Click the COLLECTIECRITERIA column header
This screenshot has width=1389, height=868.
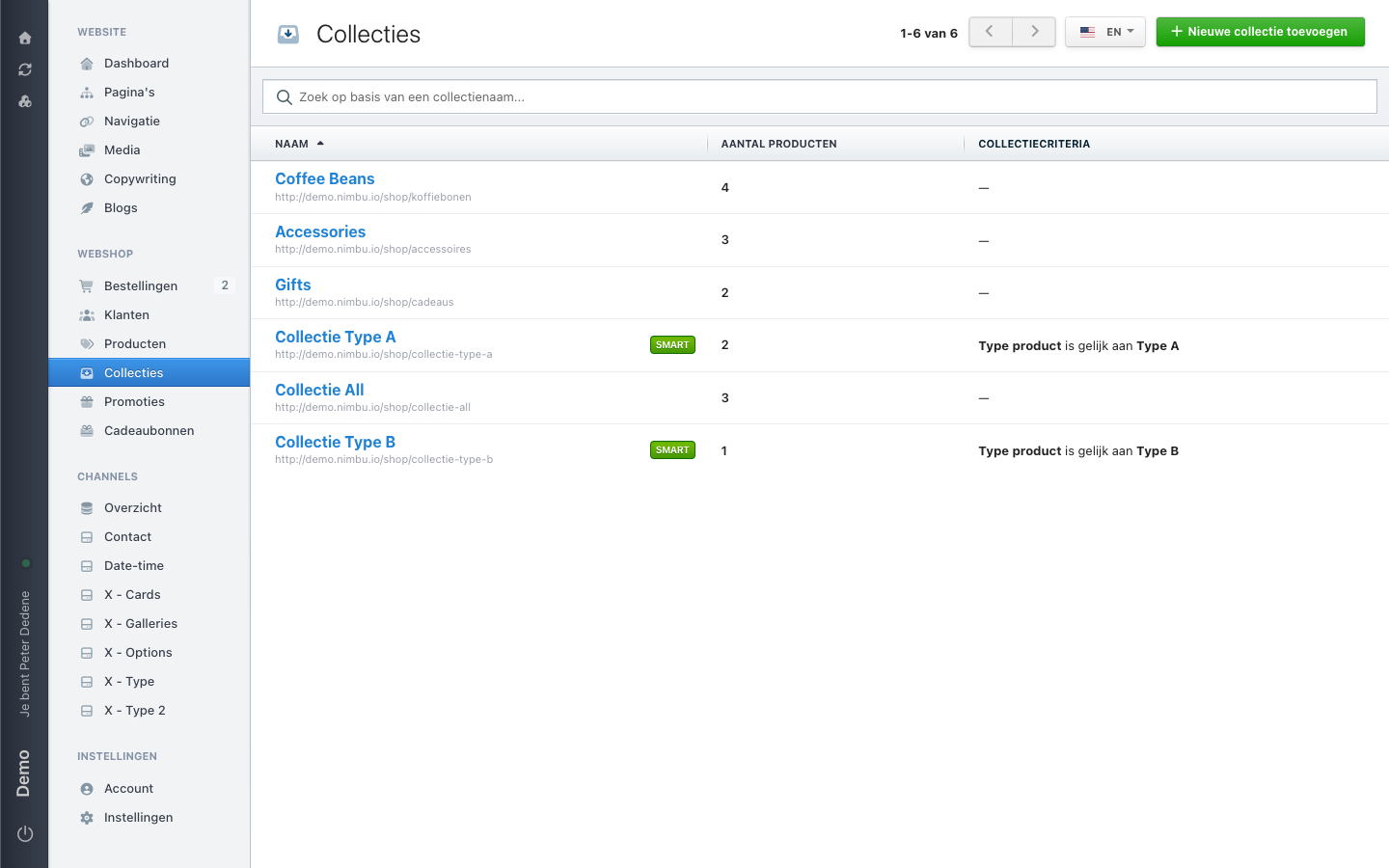pyautogui.click(x=1034, y=144)
